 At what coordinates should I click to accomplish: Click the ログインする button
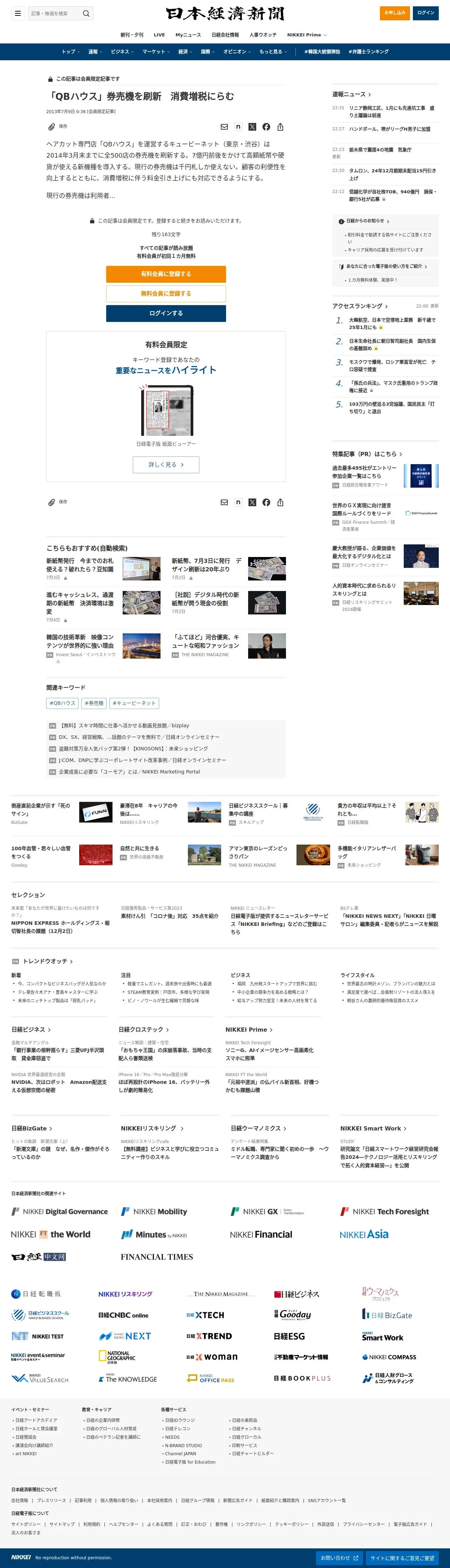(166, 313)
